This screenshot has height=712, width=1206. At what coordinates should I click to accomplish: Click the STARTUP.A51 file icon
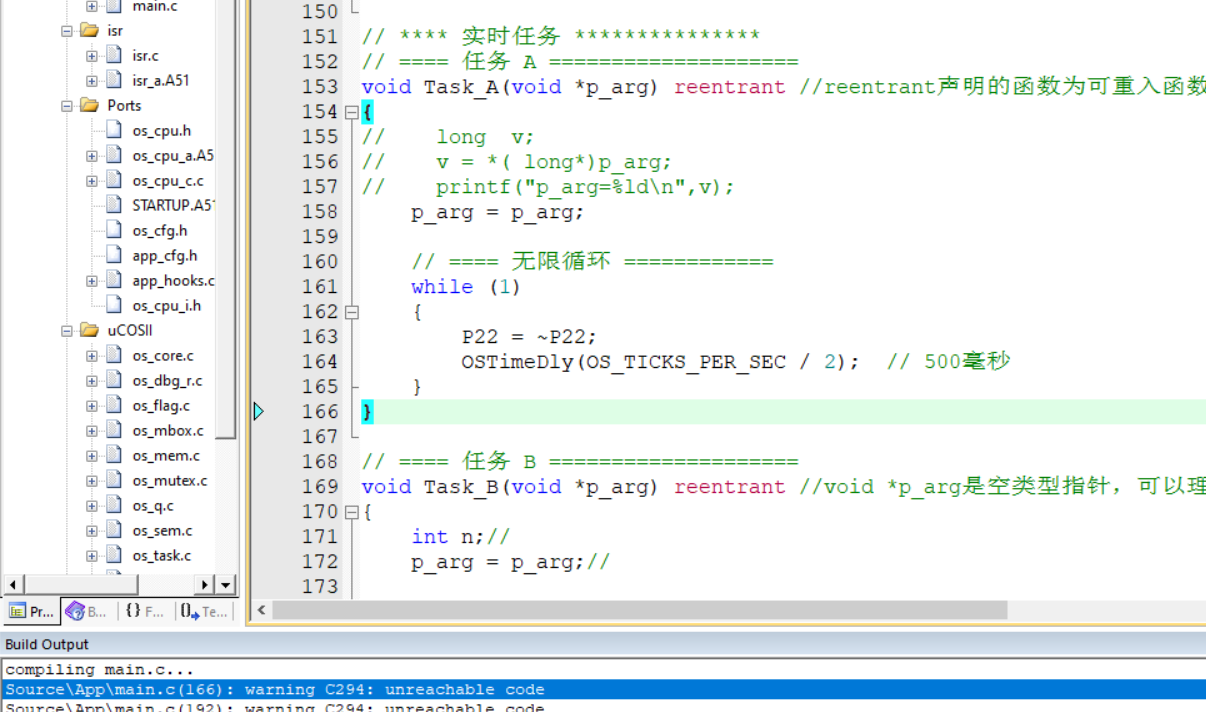tap(113, 206)
